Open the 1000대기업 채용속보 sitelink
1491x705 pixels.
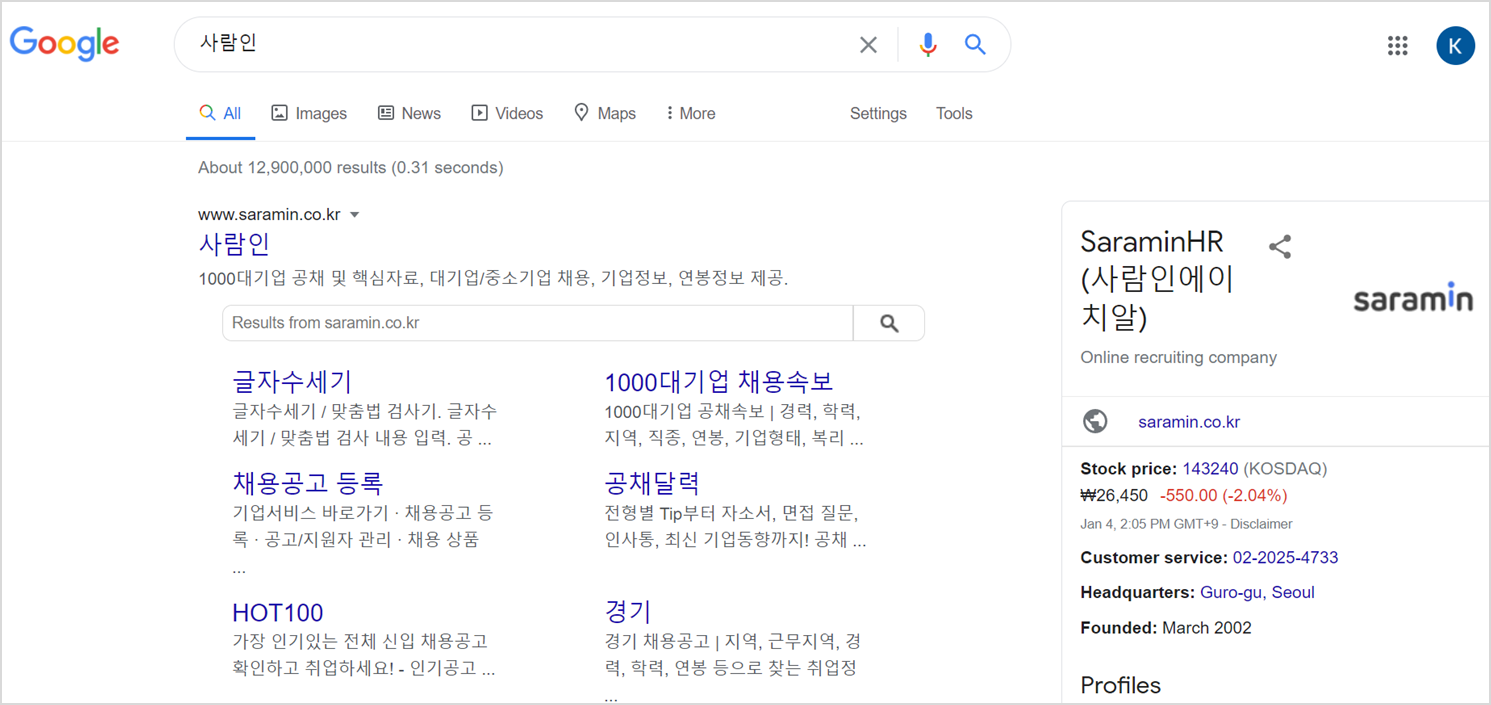(x=719, y=381)
